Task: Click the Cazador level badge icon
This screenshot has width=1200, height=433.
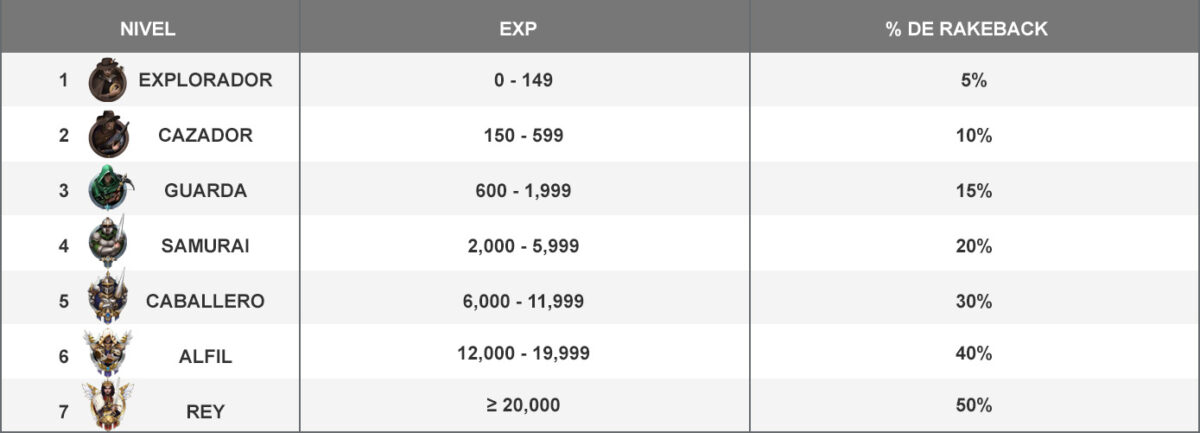Action: (x=108, y=135)
